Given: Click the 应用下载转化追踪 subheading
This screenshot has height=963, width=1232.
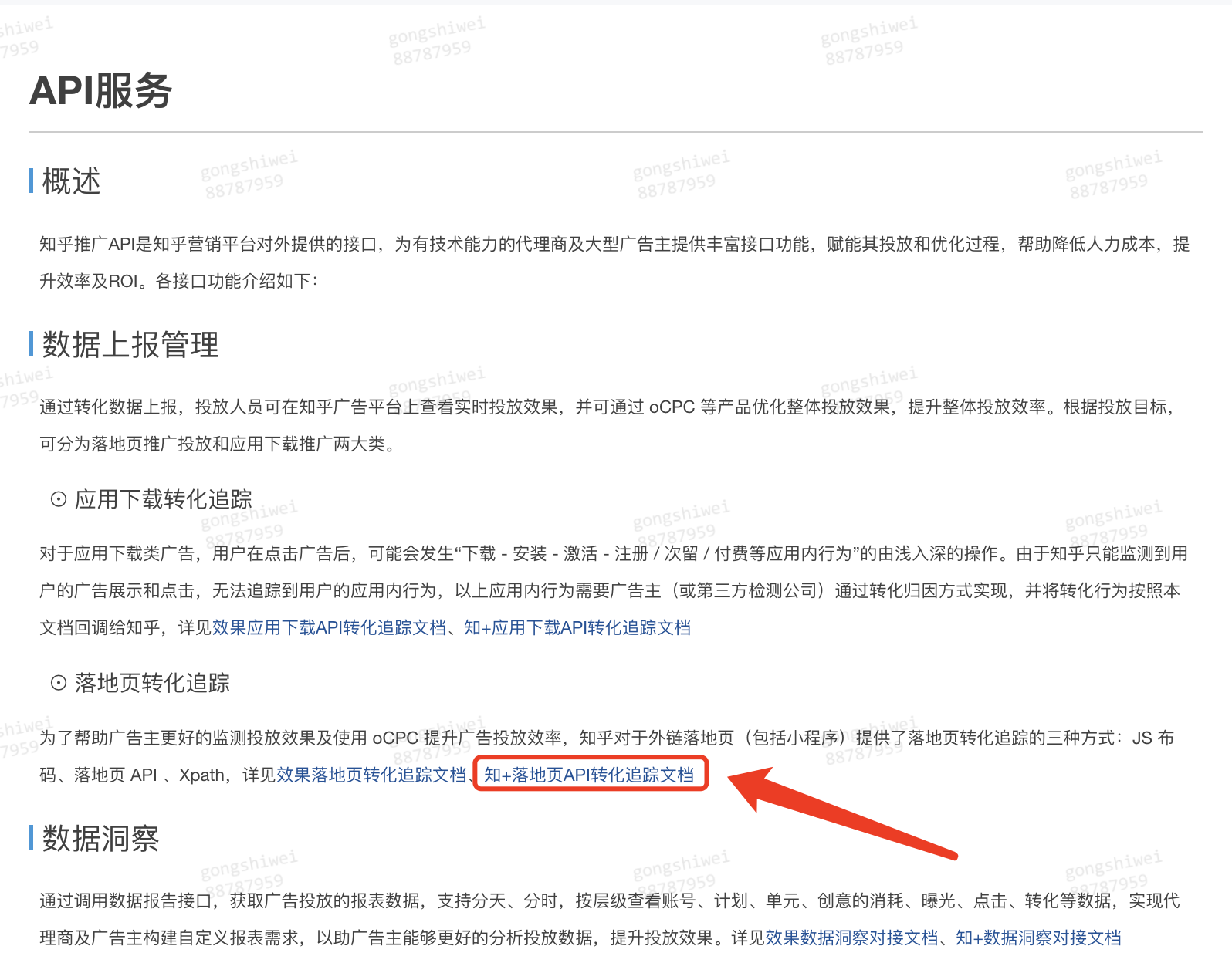Looking at the screenshot, I should pos(164,499).
